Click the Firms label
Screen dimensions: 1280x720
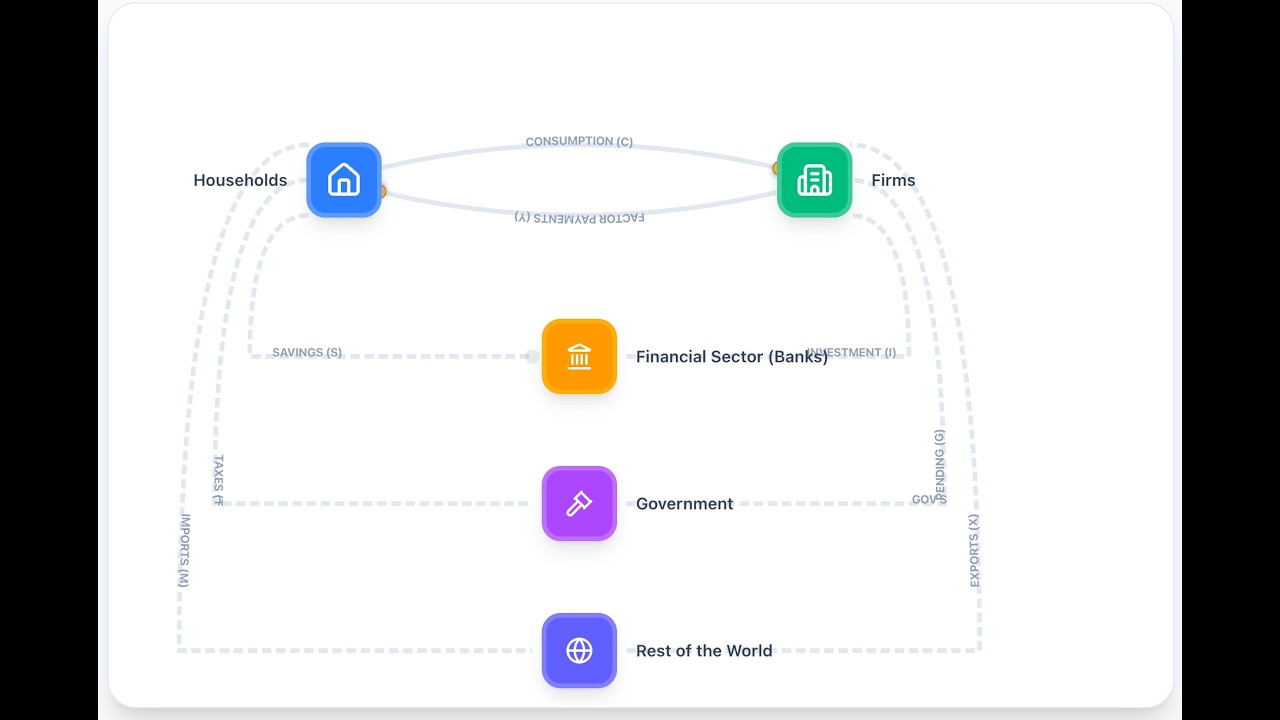[893, 180]
